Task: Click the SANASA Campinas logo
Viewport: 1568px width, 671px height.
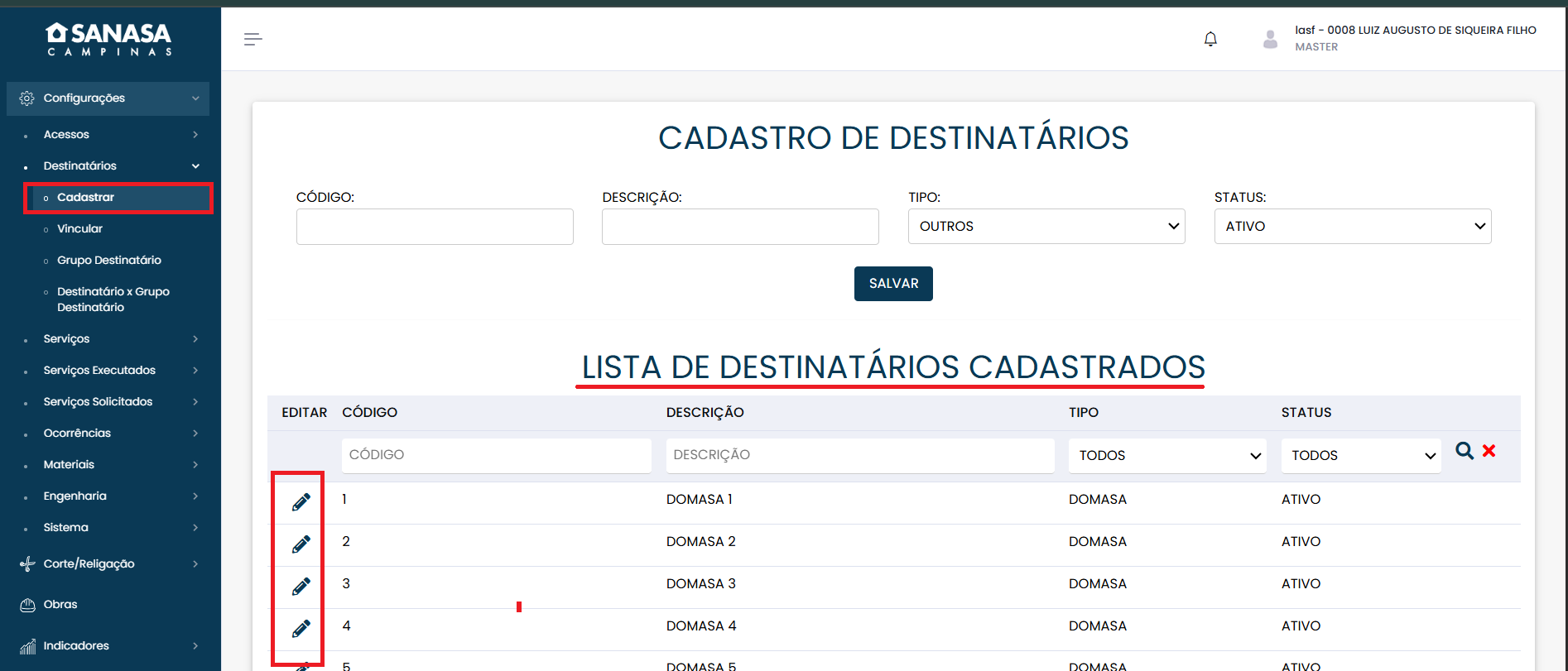Action: [109, 39]
